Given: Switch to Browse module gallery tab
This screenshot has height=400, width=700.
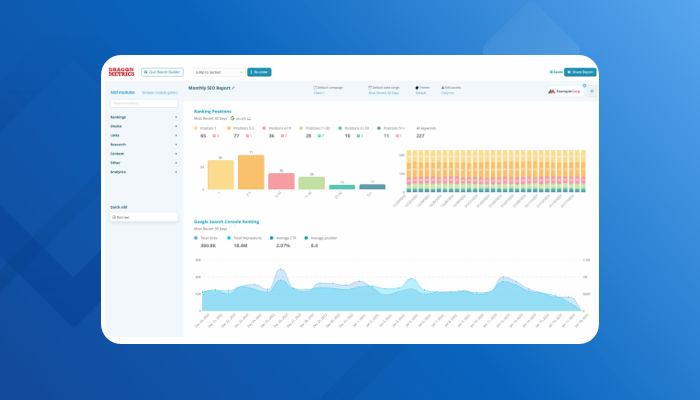Looking at the screenshot, I should [160, 91].
